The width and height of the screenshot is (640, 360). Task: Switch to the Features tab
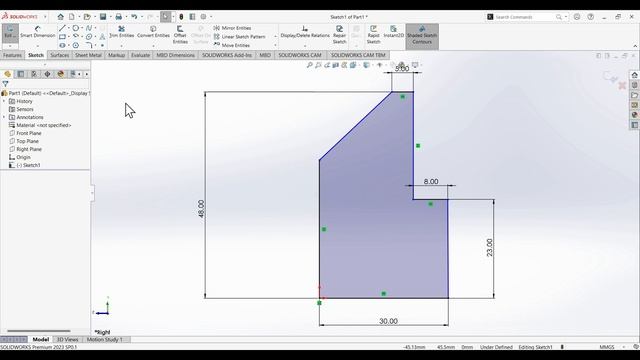(12, 55)
